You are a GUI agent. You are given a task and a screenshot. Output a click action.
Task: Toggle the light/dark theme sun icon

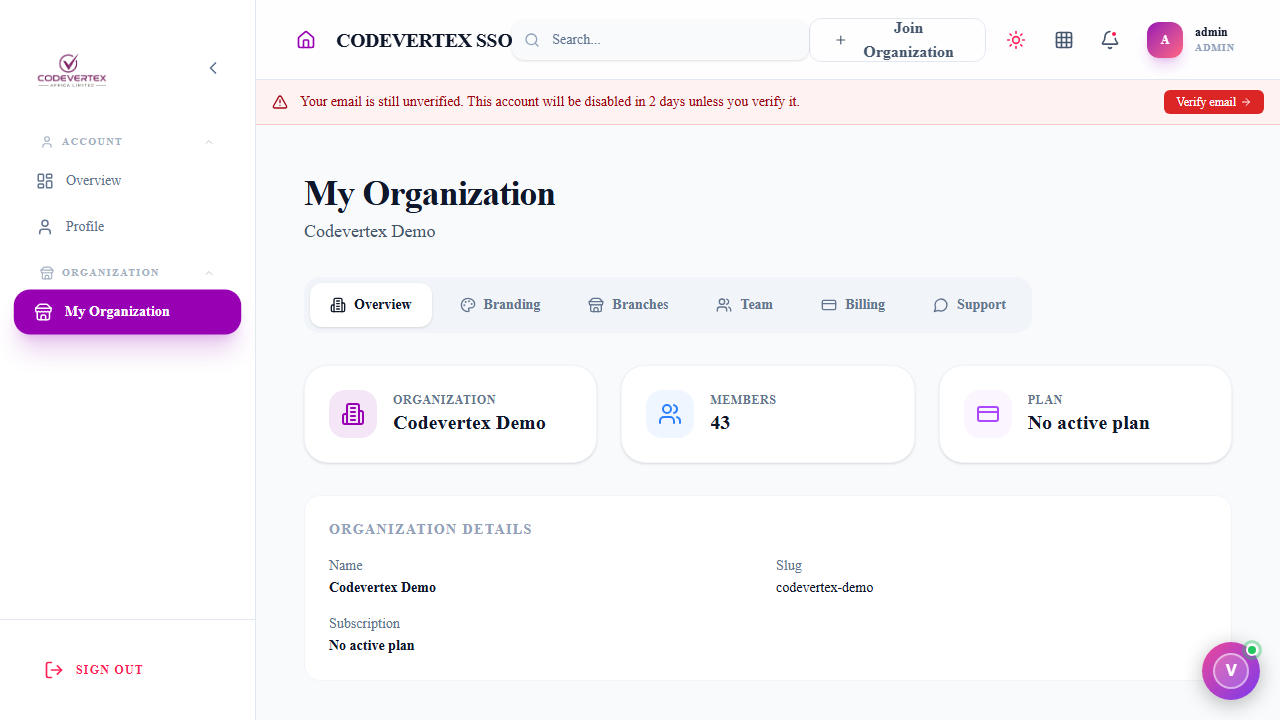tap(1016, 40)
